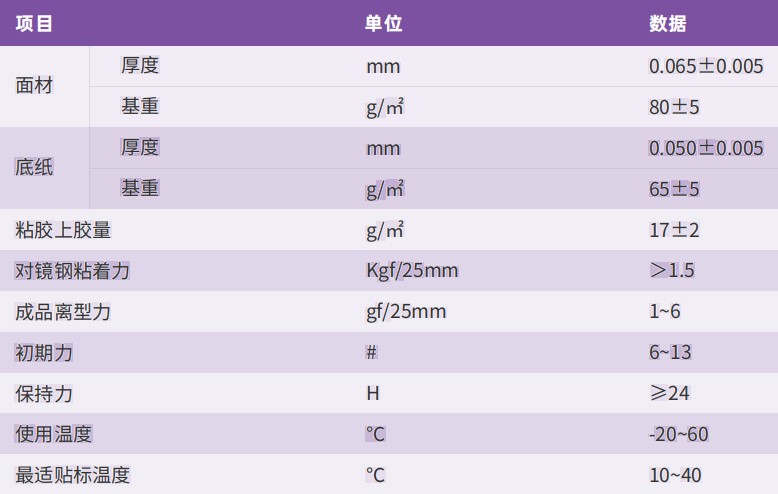Select the 对镜钢粘着力 row label

(x=72, y=271)
